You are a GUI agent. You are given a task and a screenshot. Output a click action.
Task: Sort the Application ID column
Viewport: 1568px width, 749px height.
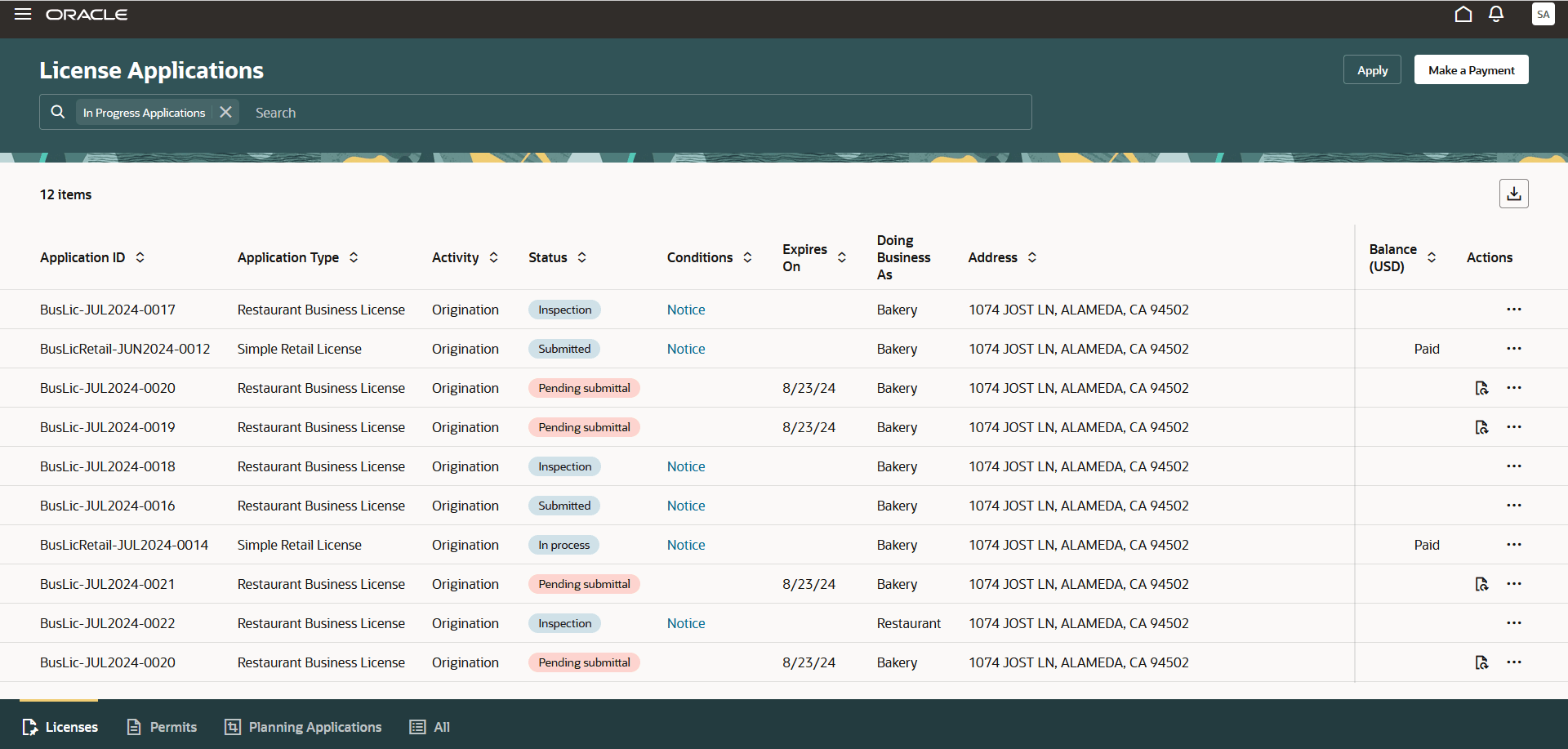[140, 257]
